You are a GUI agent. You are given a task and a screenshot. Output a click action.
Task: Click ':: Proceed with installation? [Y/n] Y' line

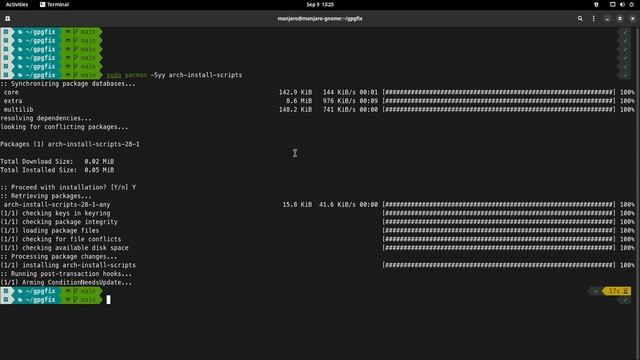68,187
